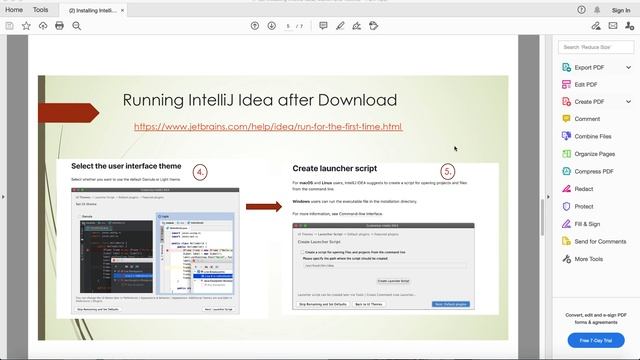Click the current page number field
Viewport: 640px width, 360px height.
(x=288, y=26)
